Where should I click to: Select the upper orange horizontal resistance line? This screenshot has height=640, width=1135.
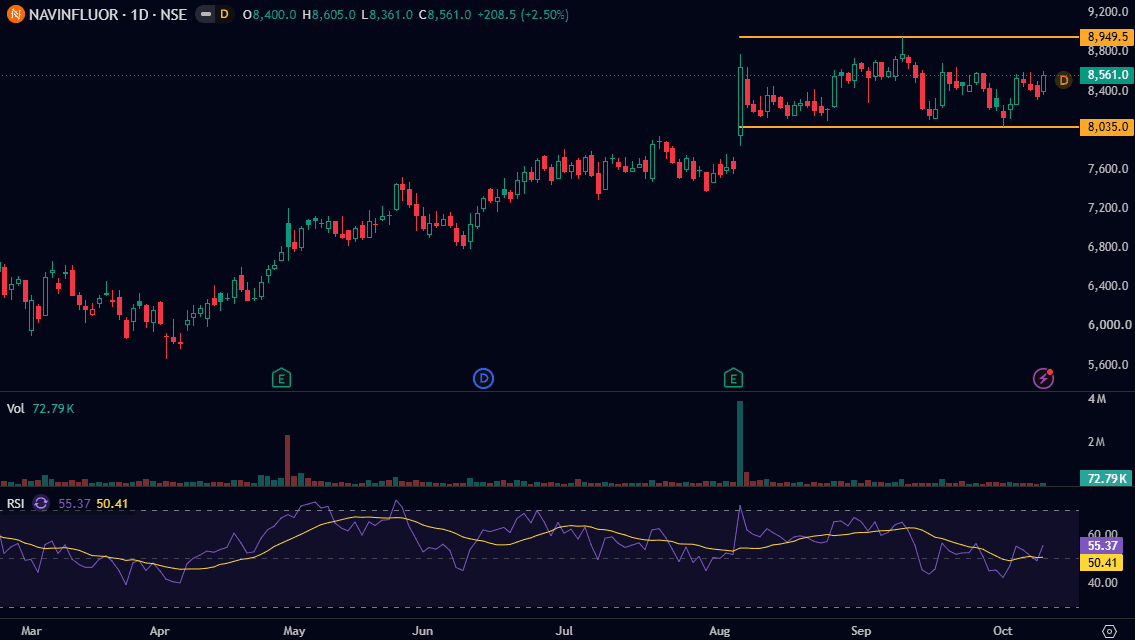[908, 37]
